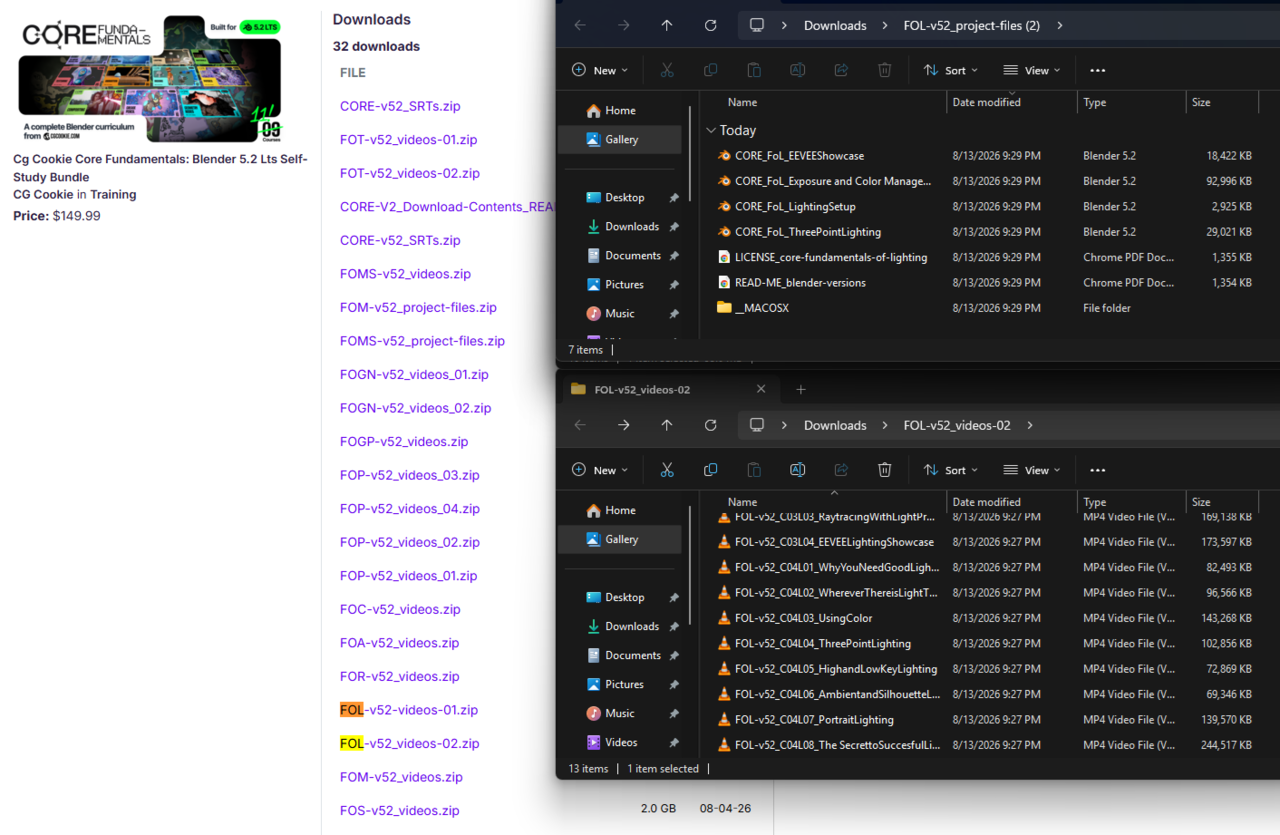Click Cut icon in the project-files window toolbar
The height and width of the screenshot is (835, 1280).
click(667, 70)
